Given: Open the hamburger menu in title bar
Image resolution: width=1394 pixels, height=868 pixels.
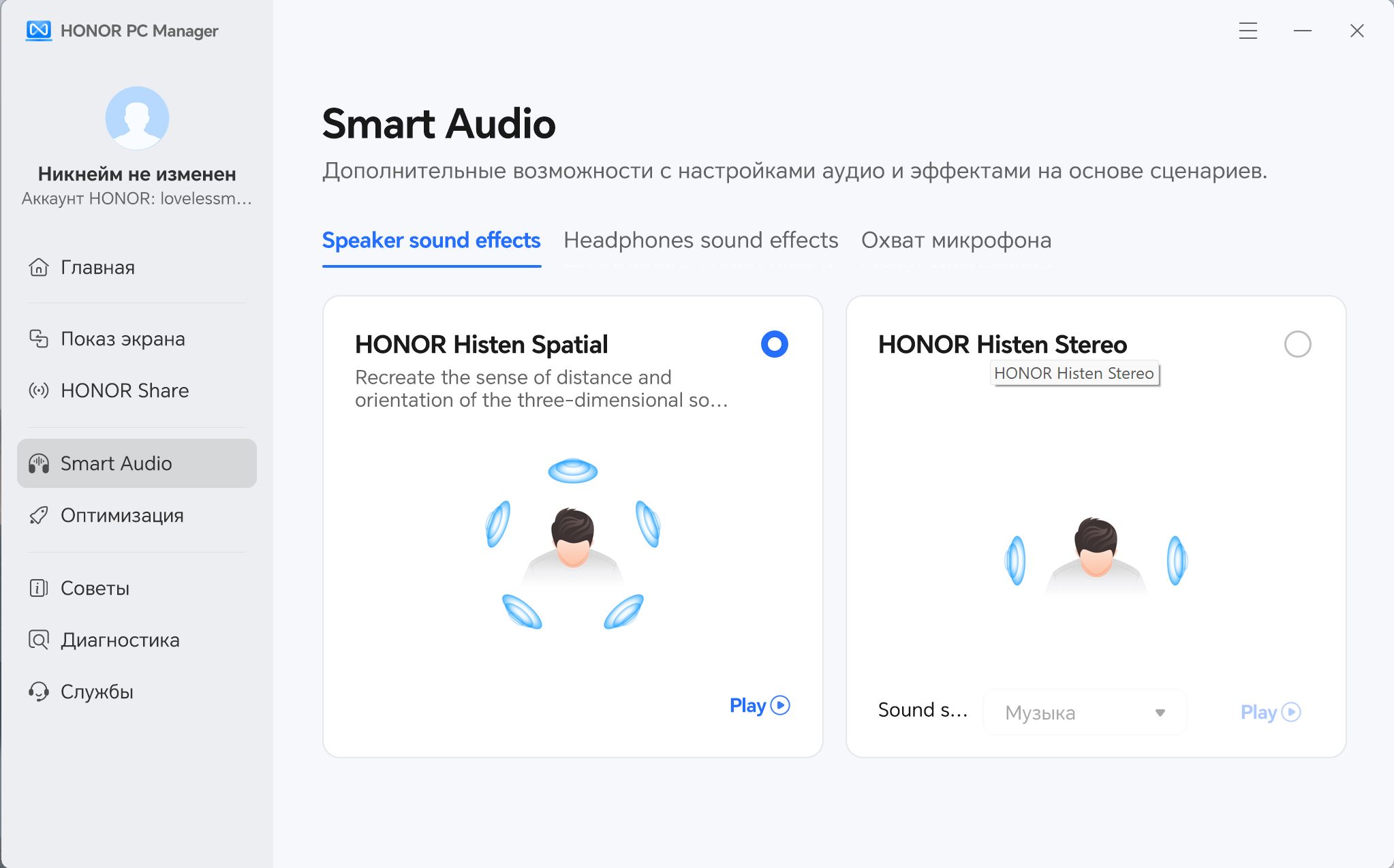Looking at the screenshot, I should 1248,31.
